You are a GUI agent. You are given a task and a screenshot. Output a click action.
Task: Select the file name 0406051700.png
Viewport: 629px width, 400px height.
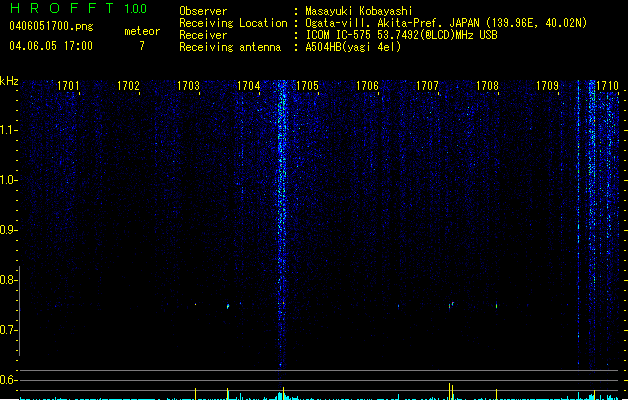pos(51,26)
